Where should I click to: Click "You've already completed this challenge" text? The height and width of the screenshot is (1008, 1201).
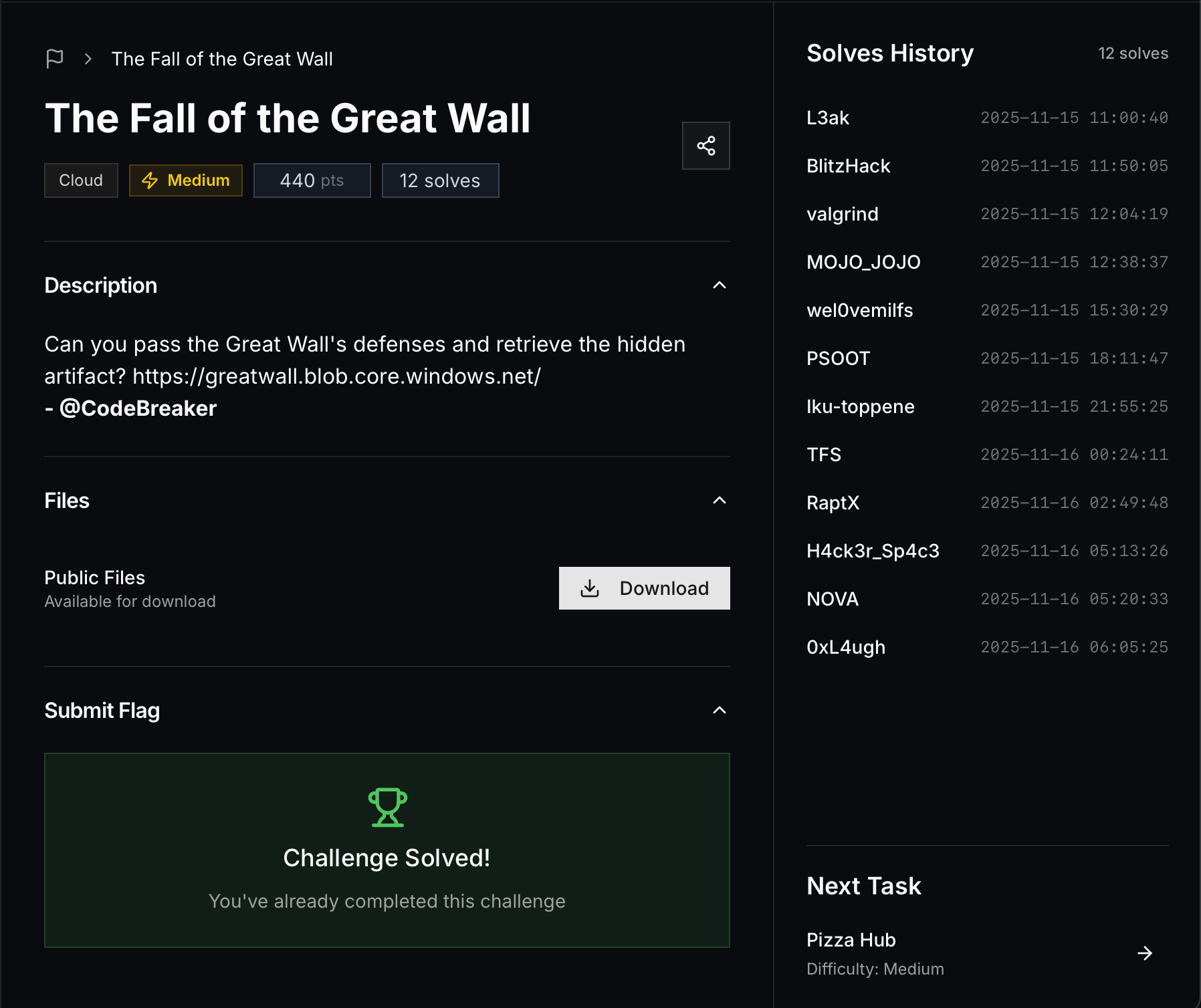click(x=387, y=902)
